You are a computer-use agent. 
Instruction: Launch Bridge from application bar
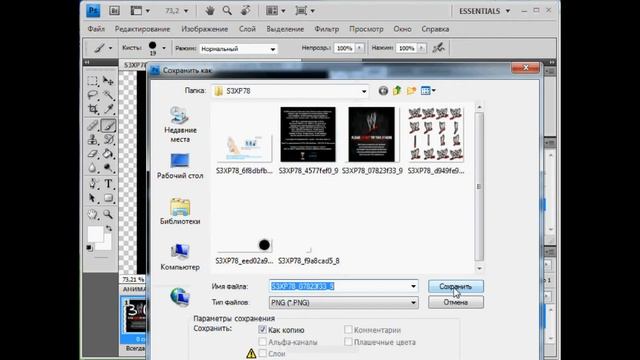tap(114, 11)
